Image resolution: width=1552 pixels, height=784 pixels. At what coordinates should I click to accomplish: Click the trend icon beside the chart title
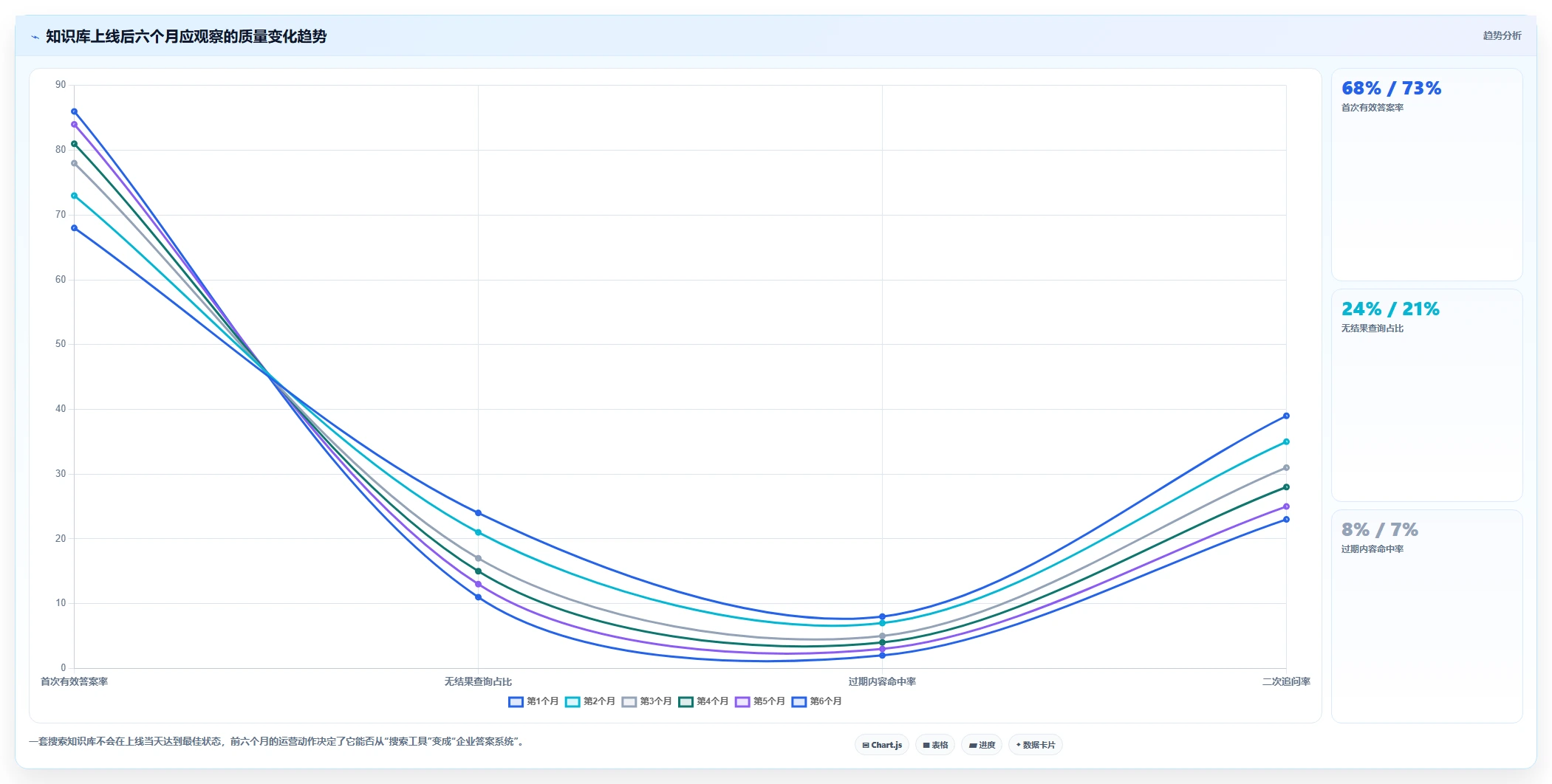point(35,37)
